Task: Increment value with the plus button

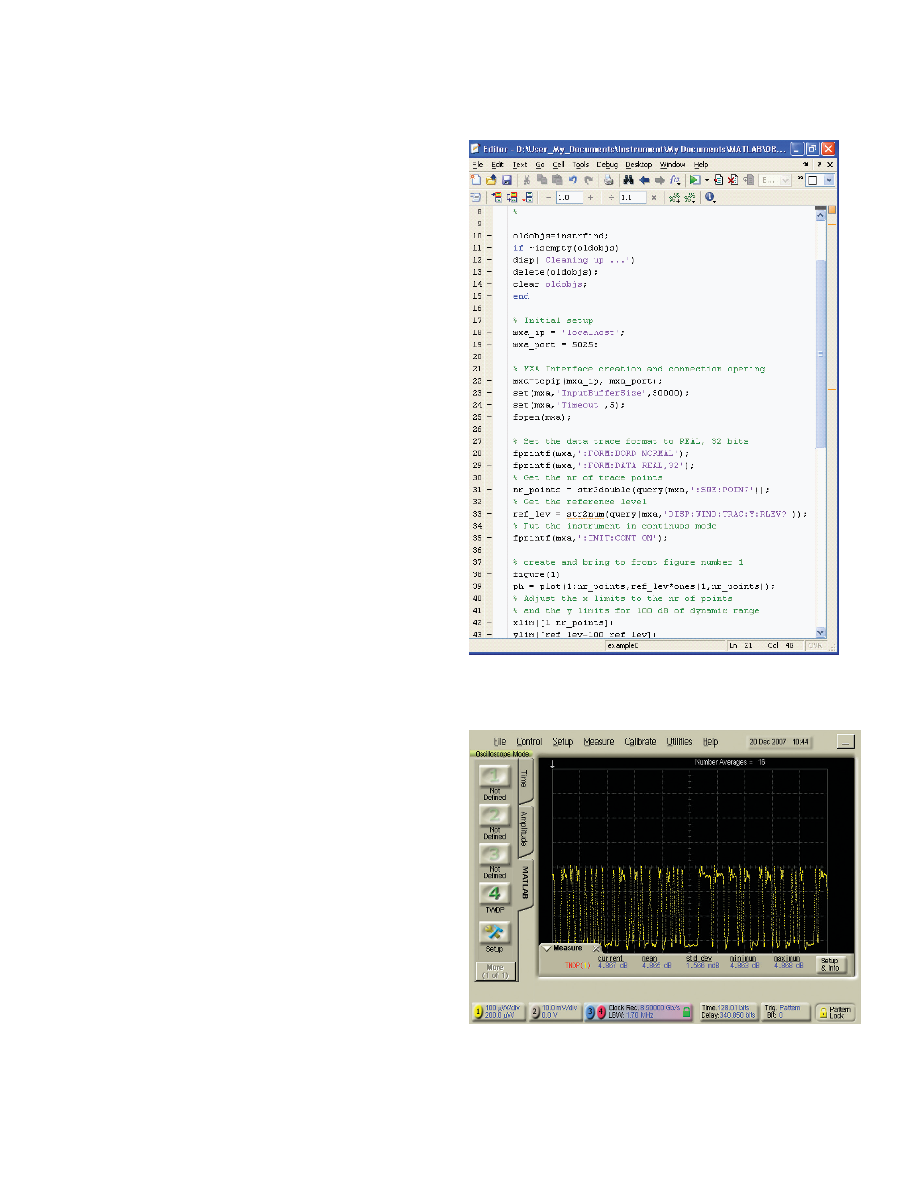Action: (591, 198)
